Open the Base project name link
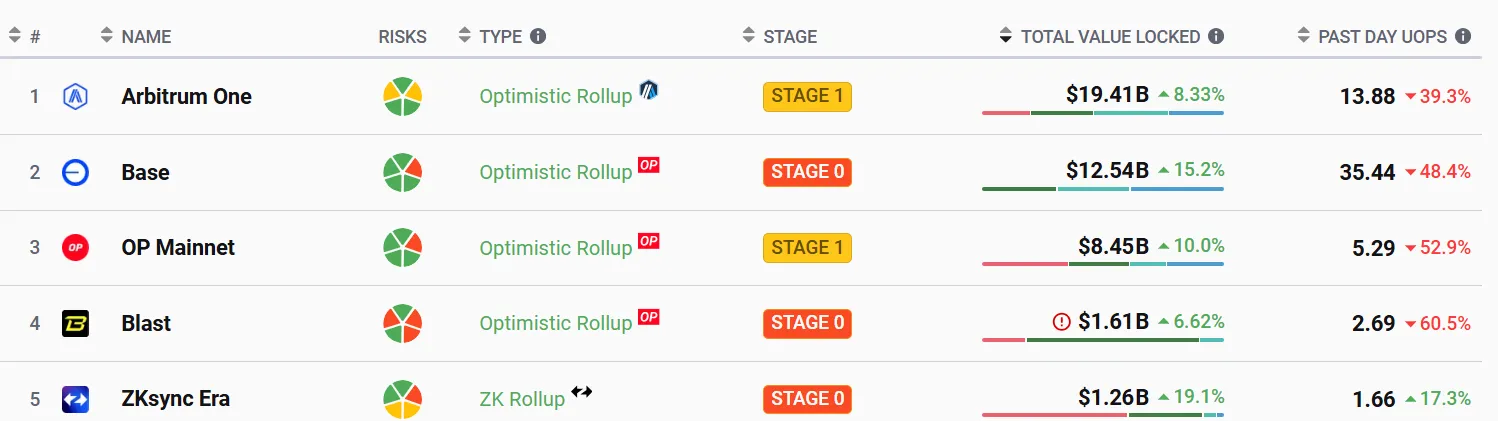 coord(145,172)
